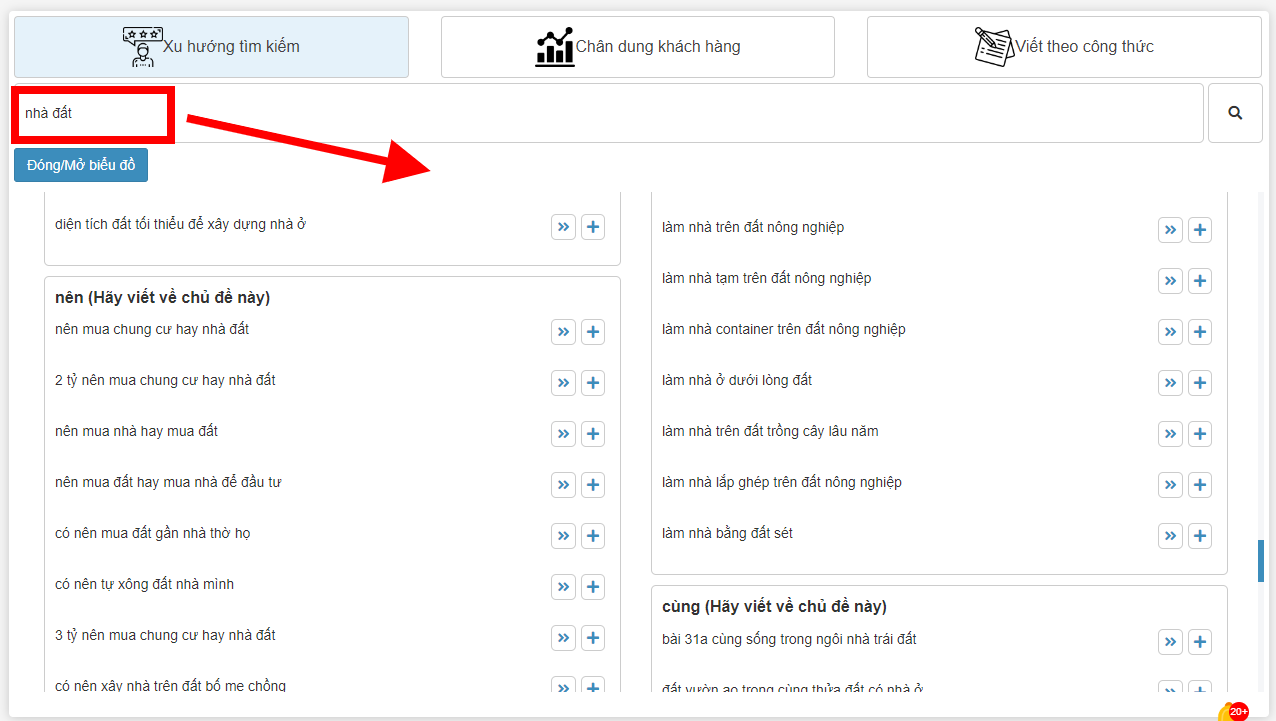Expand arrows for 'làm nhà container' row
Screen dimensions: 1276x721
pyautogui.click(x=1170, y=331)
